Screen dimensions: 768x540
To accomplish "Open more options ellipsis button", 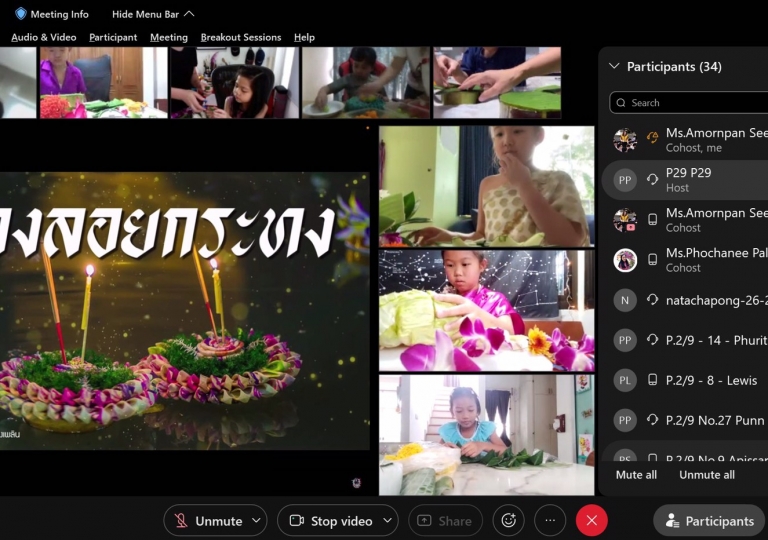I will [x=550, y=520].
